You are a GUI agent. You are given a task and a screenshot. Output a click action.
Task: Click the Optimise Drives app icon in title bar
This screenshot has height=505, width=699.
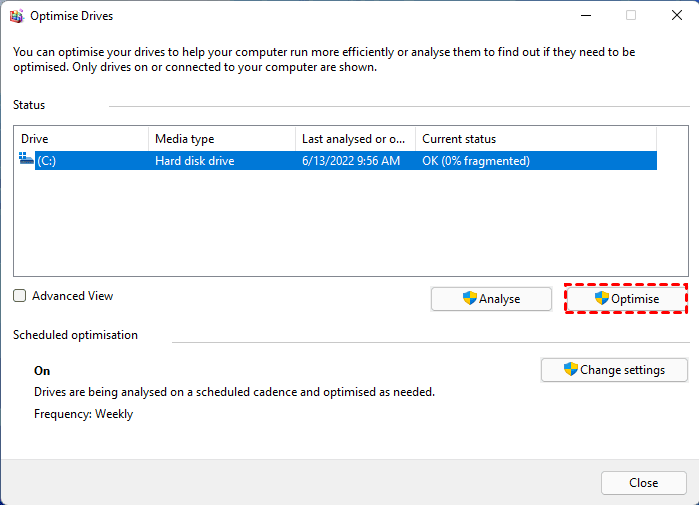pos(16,15)
